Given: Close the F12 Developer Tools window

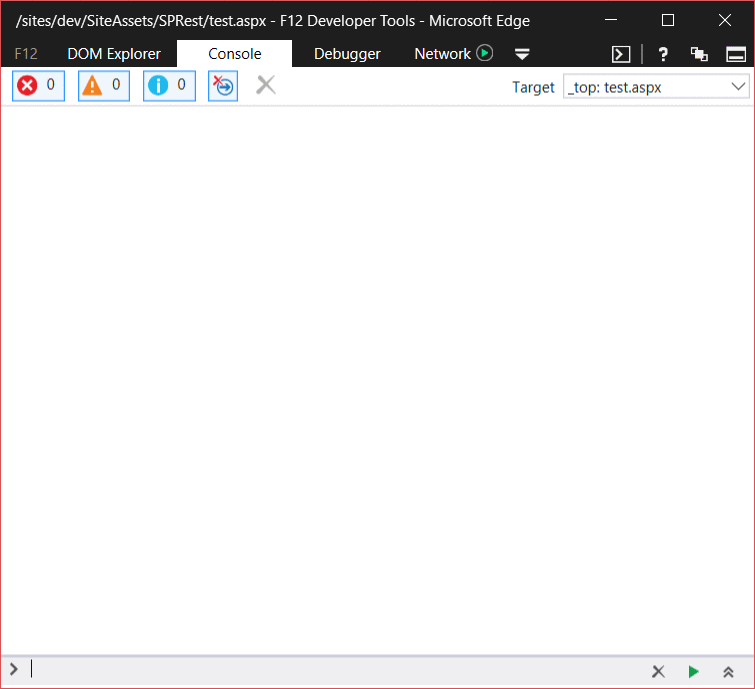Looking at the screenshot, I should pos(725,20).
